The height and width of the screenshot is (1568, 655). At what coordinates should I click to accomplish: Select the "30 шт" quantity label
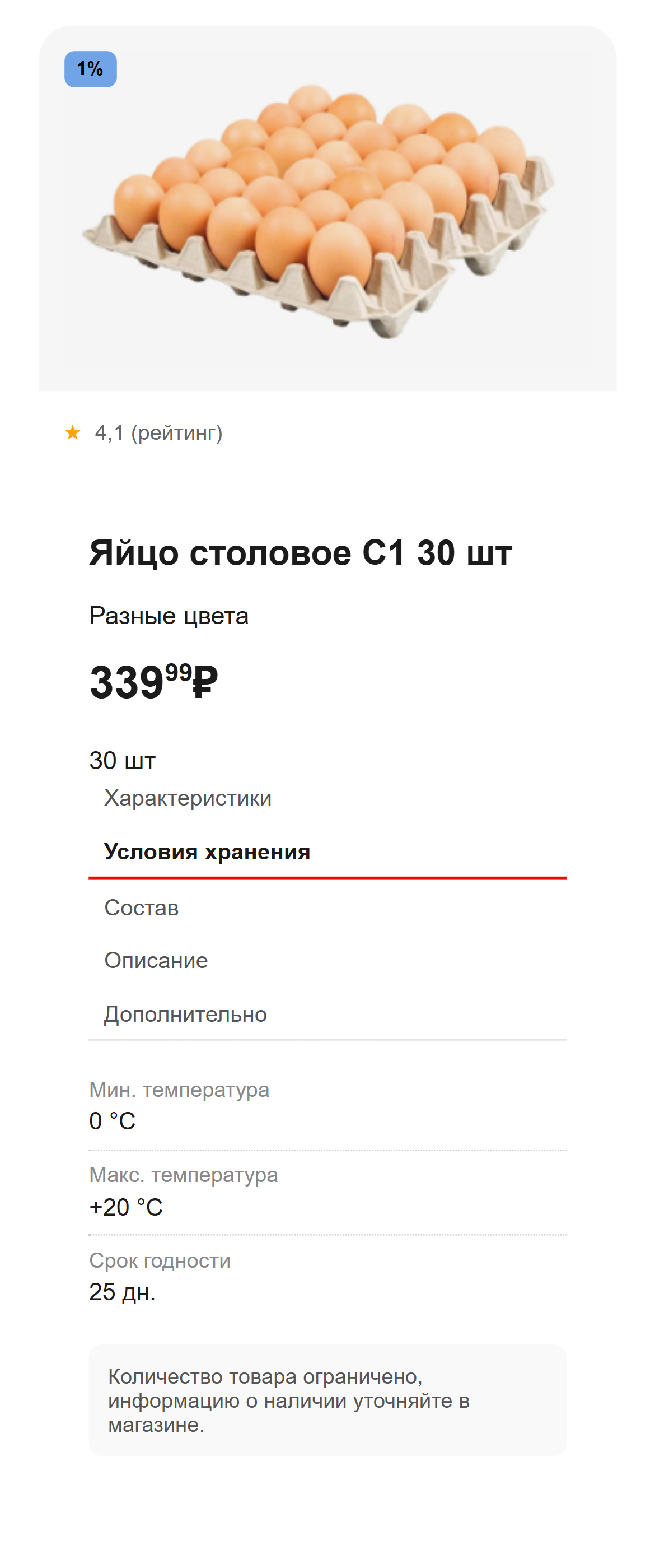point(121,760)
